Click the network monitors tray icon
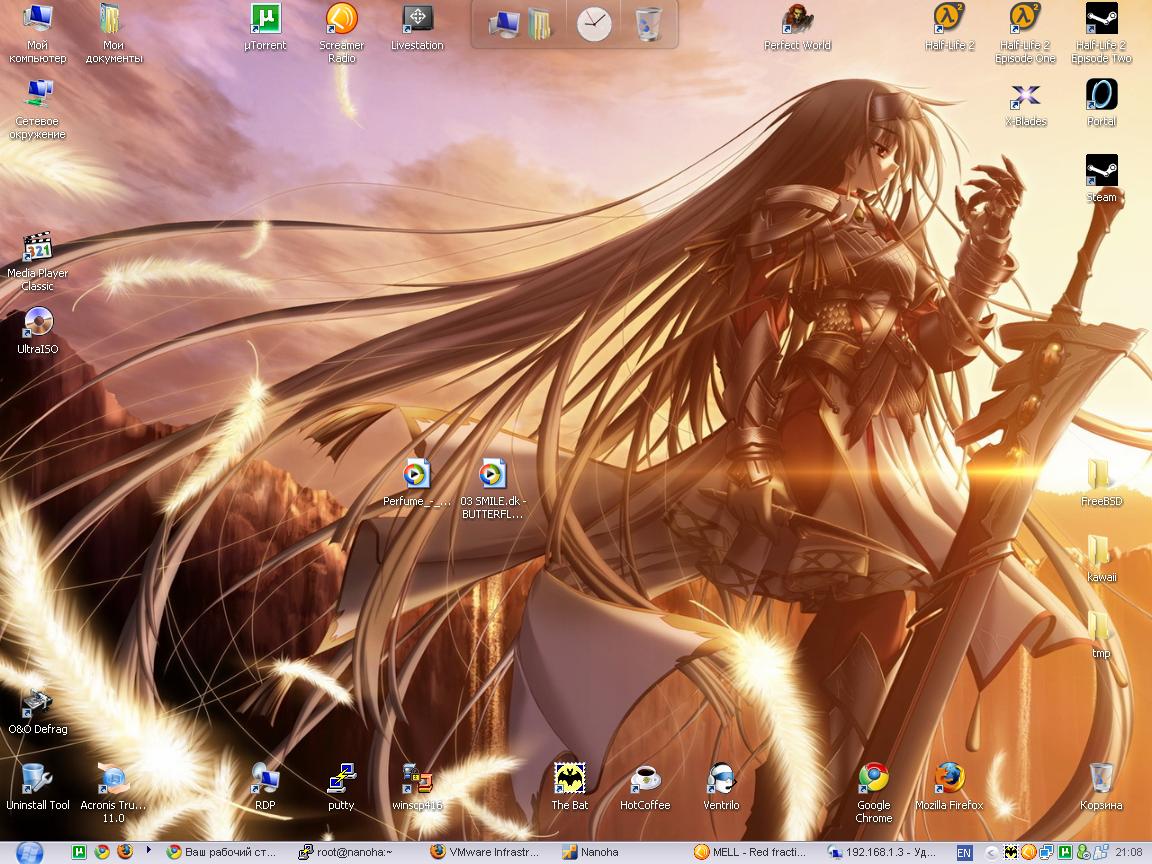 [1046, 852]
